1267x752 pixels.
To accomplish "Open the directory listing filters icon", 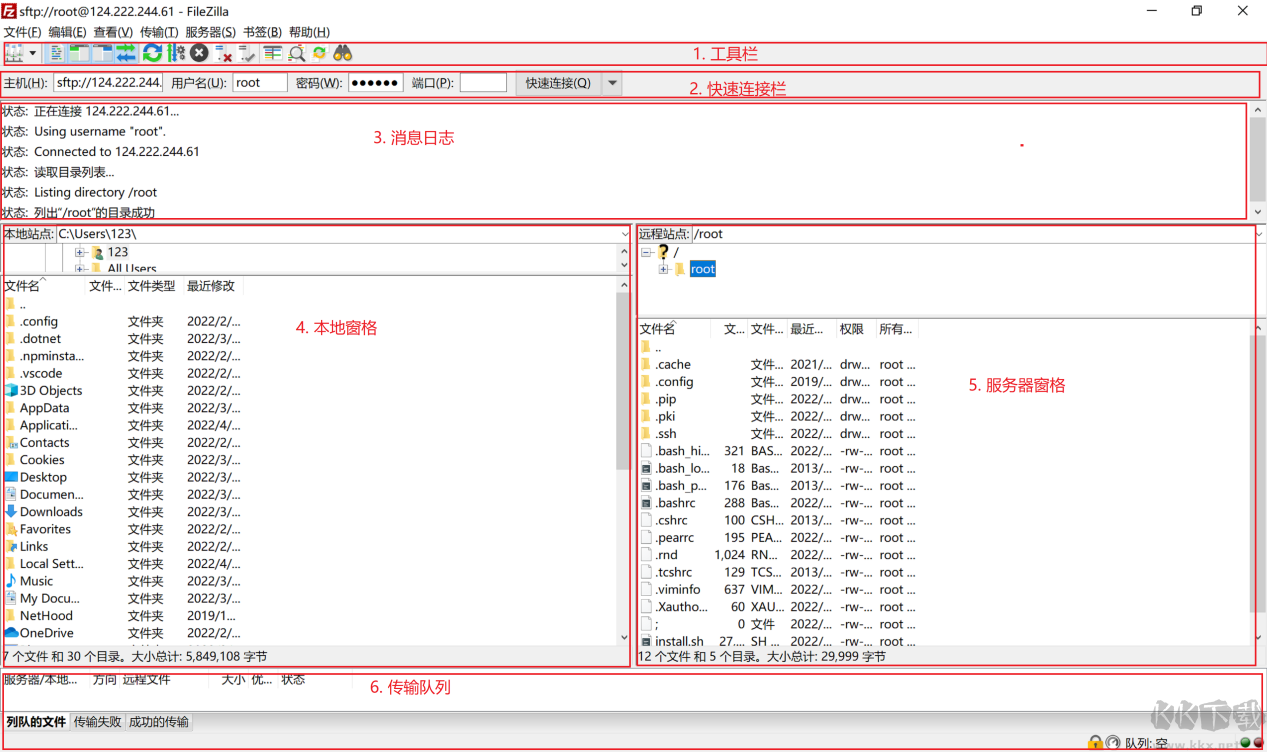I will coord(272,53).
